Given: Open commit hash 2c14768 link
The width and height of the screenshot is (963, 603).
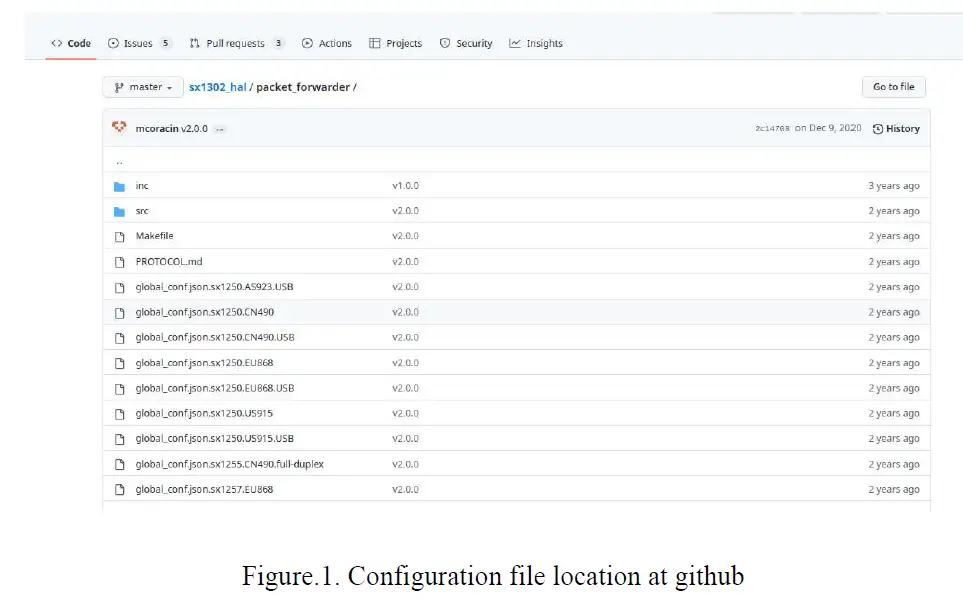Looking at the screenshot, I should (772, 129).
